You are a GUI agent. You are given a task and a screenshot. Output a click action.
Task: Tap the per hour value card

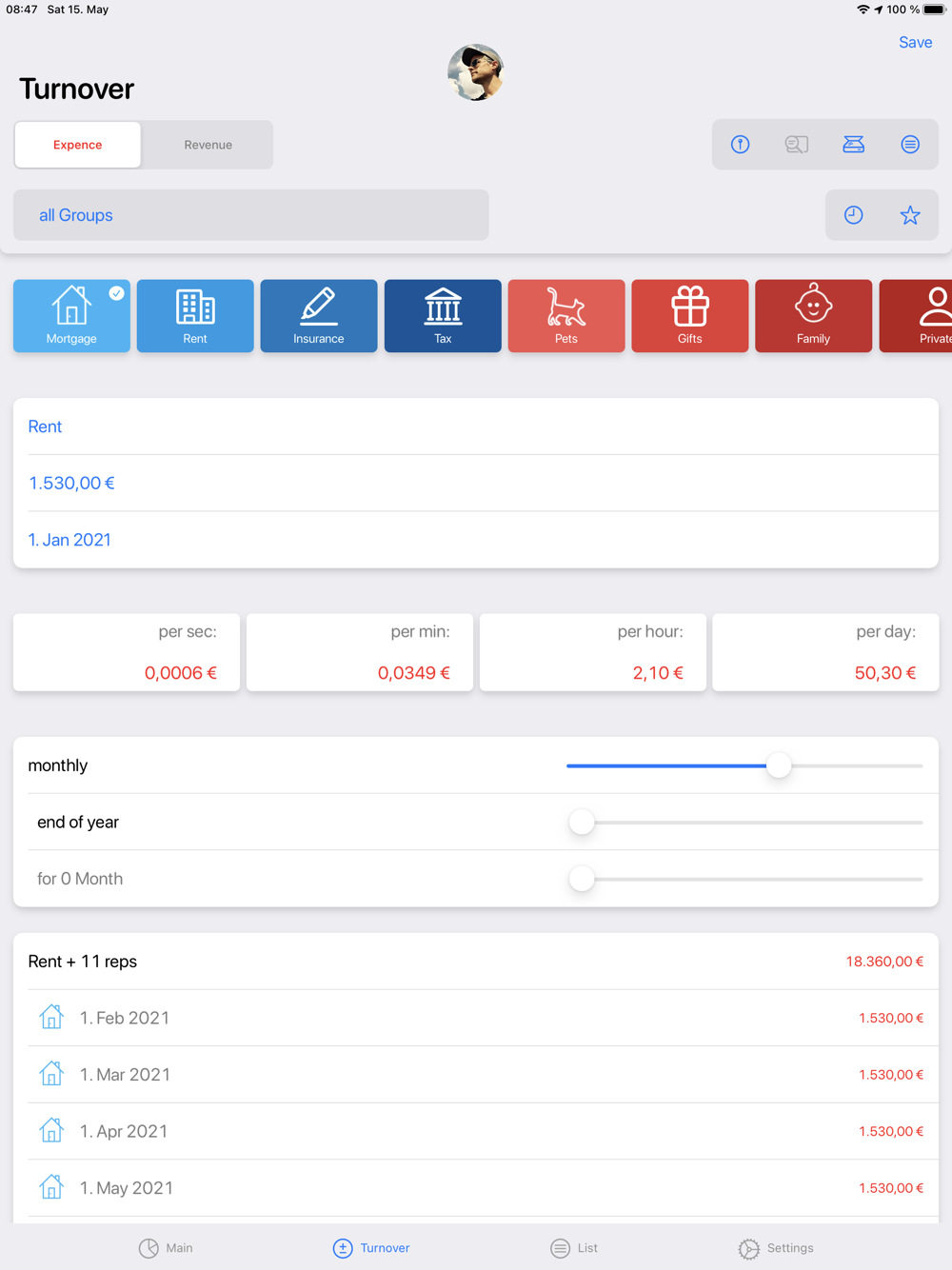[x=593, y=652]
